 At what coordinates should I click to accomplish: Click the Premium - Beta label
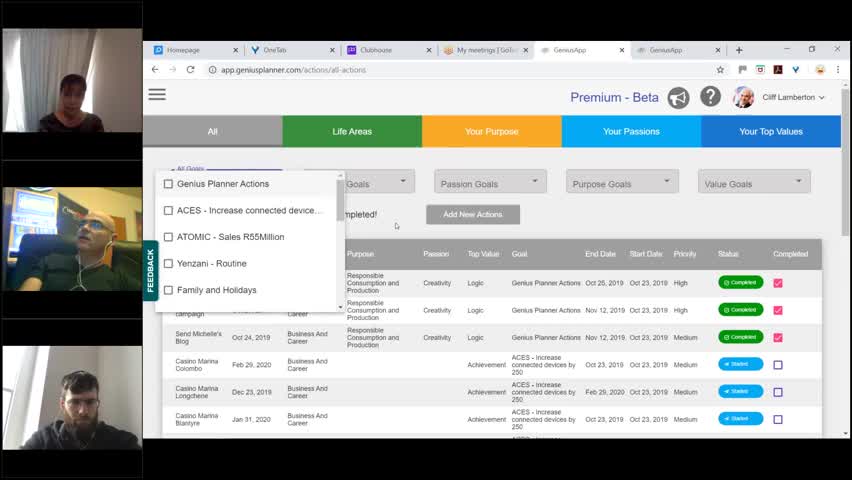614,98
